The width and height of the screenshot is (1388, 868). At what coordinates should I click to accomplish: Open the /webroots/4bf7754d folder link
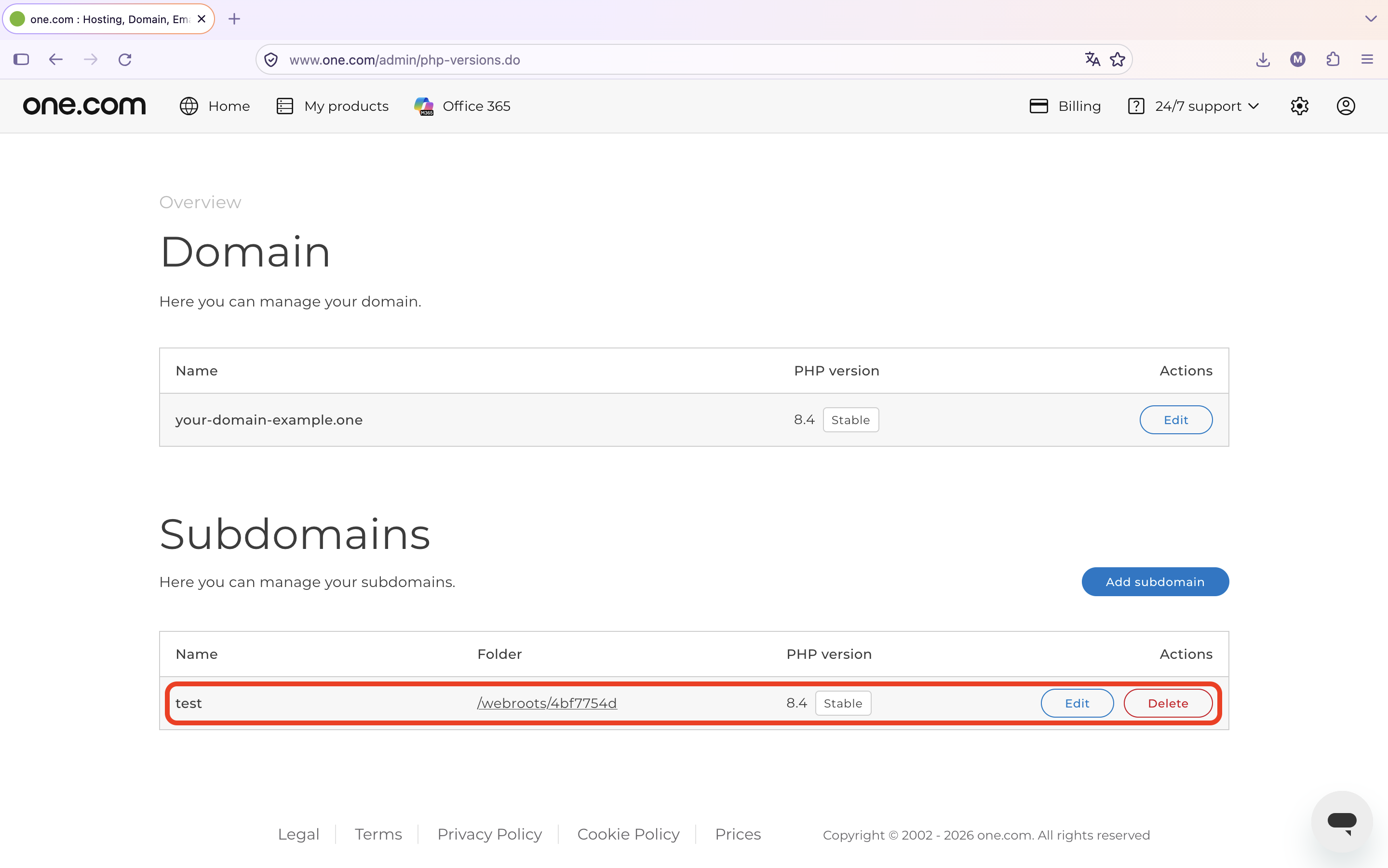pyautogui.click(x=547, y=703)
